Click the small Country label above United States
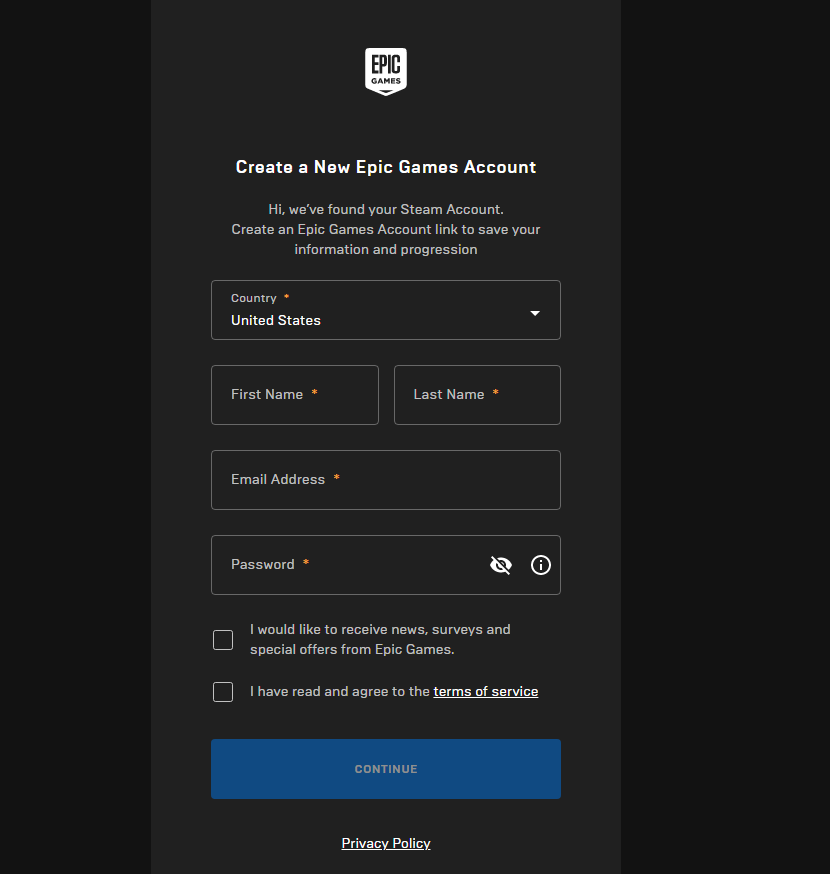This screenshot has width=830, height=874. coord(253,298)
